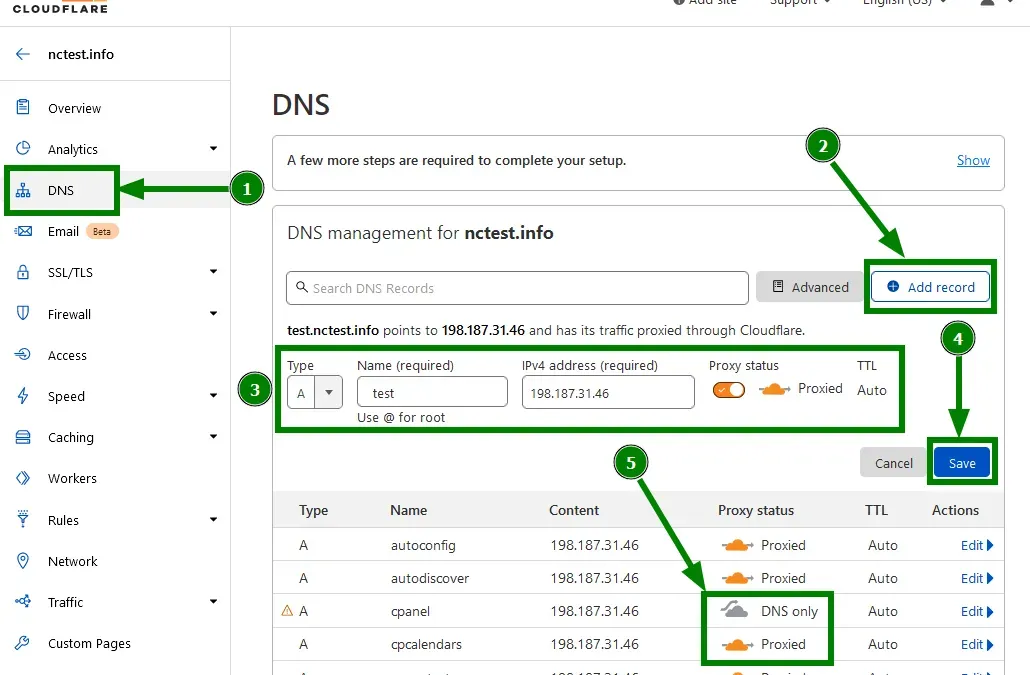Click the Add record button
The width and height of the screenshot is (1030, 675).
(x=930, y=287)
